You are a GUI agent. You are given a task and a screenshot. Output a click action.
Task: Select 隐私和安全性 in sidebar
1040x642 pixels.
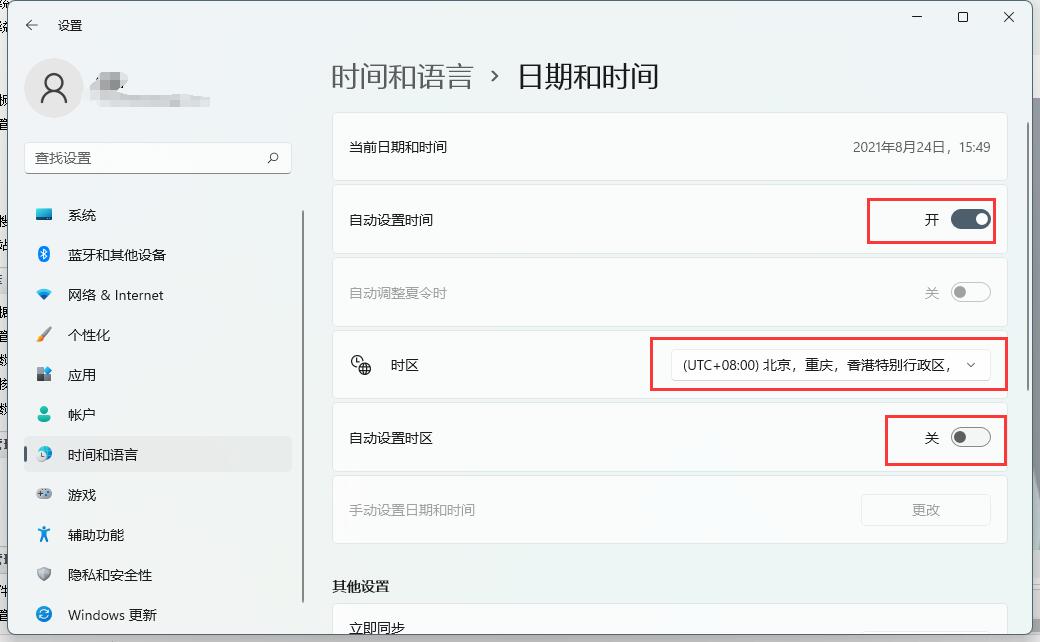[105, 574]
